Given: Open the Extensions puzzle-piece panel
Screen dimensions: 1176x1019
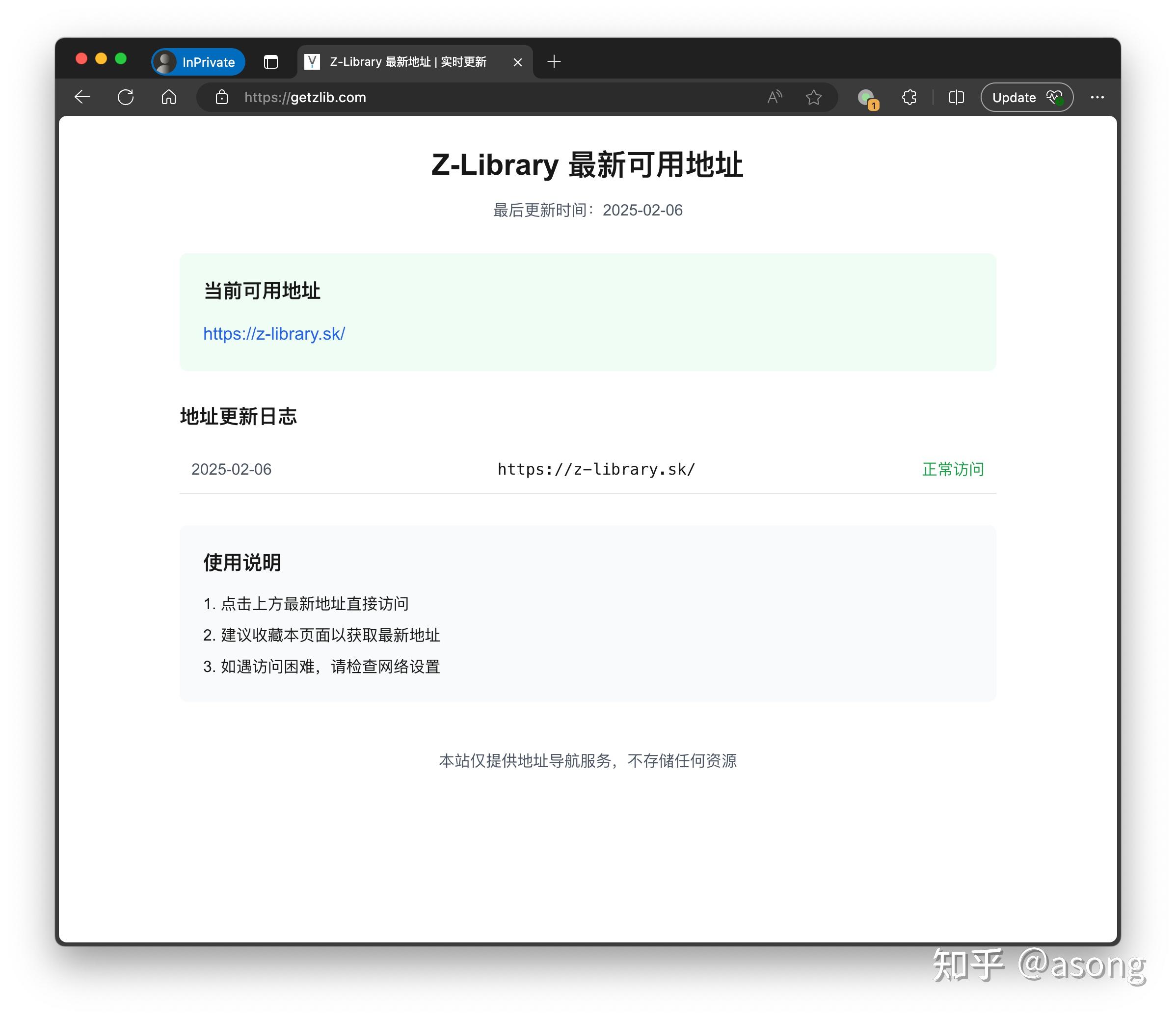Looking at the screenshot, I should [908, 97].
